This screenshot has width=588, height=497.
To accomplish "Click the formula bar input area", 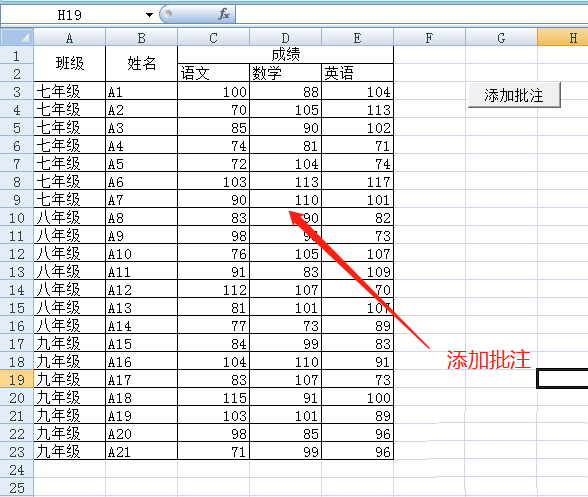I will click(412, 15).
